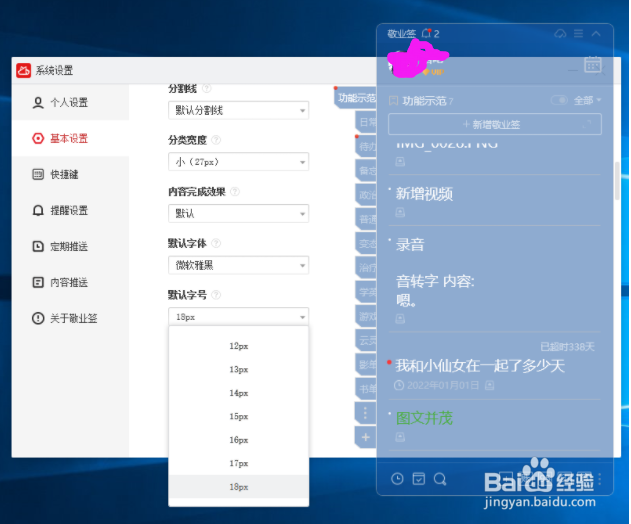Open the 全部 filter dropdown
631x524 pixels.
[588, 100]
